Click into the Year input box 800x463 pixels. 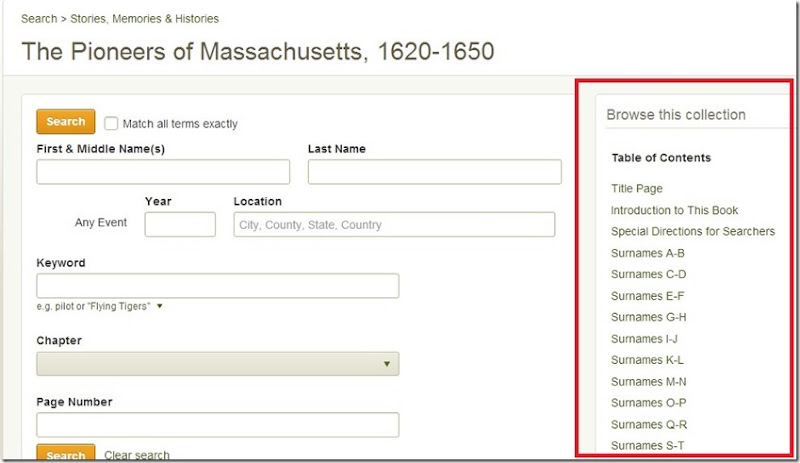coord(180,224)
